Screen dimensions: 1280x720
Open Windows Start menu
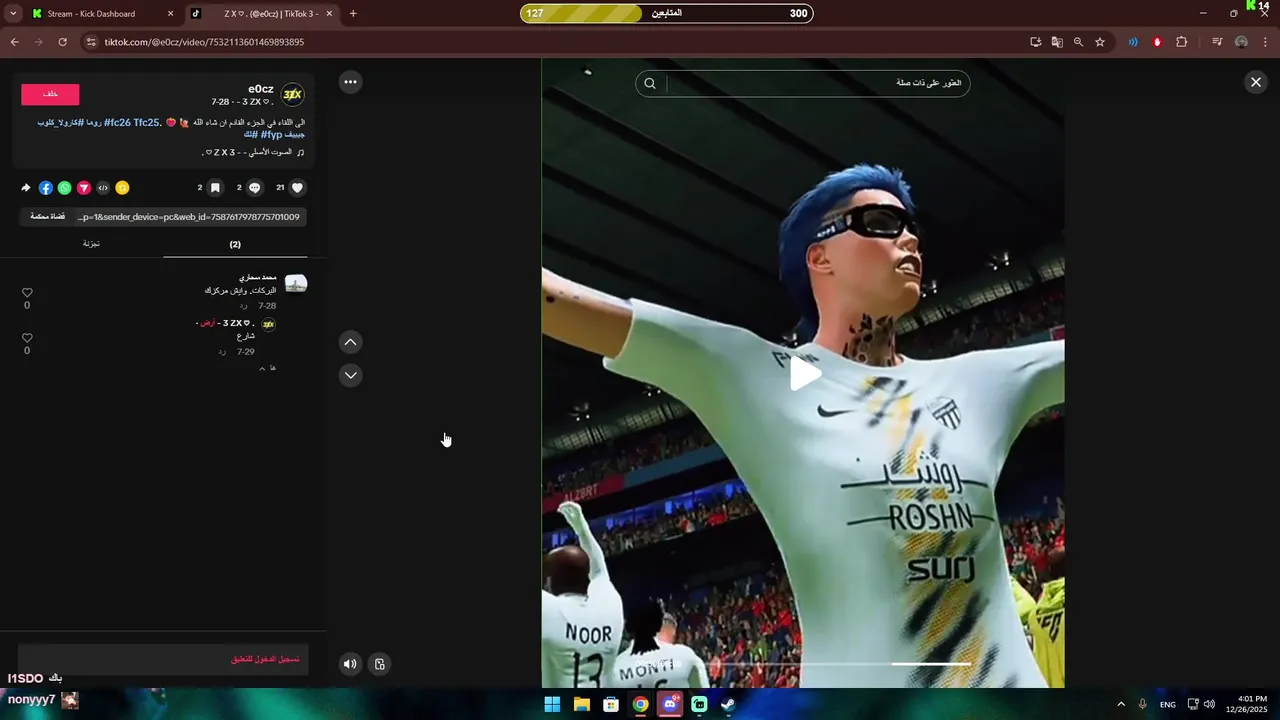point(552,704)
